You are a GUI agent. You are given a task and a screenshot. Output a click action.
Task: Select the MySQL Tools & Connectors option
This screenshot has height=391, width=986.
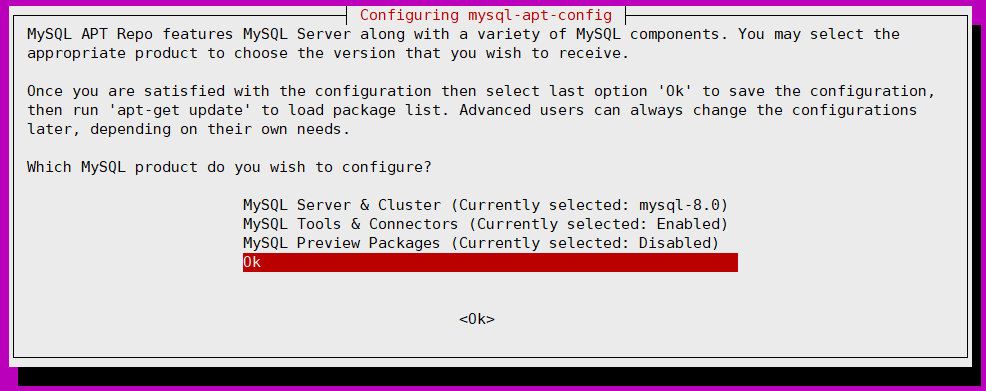(x=485, y=224)
